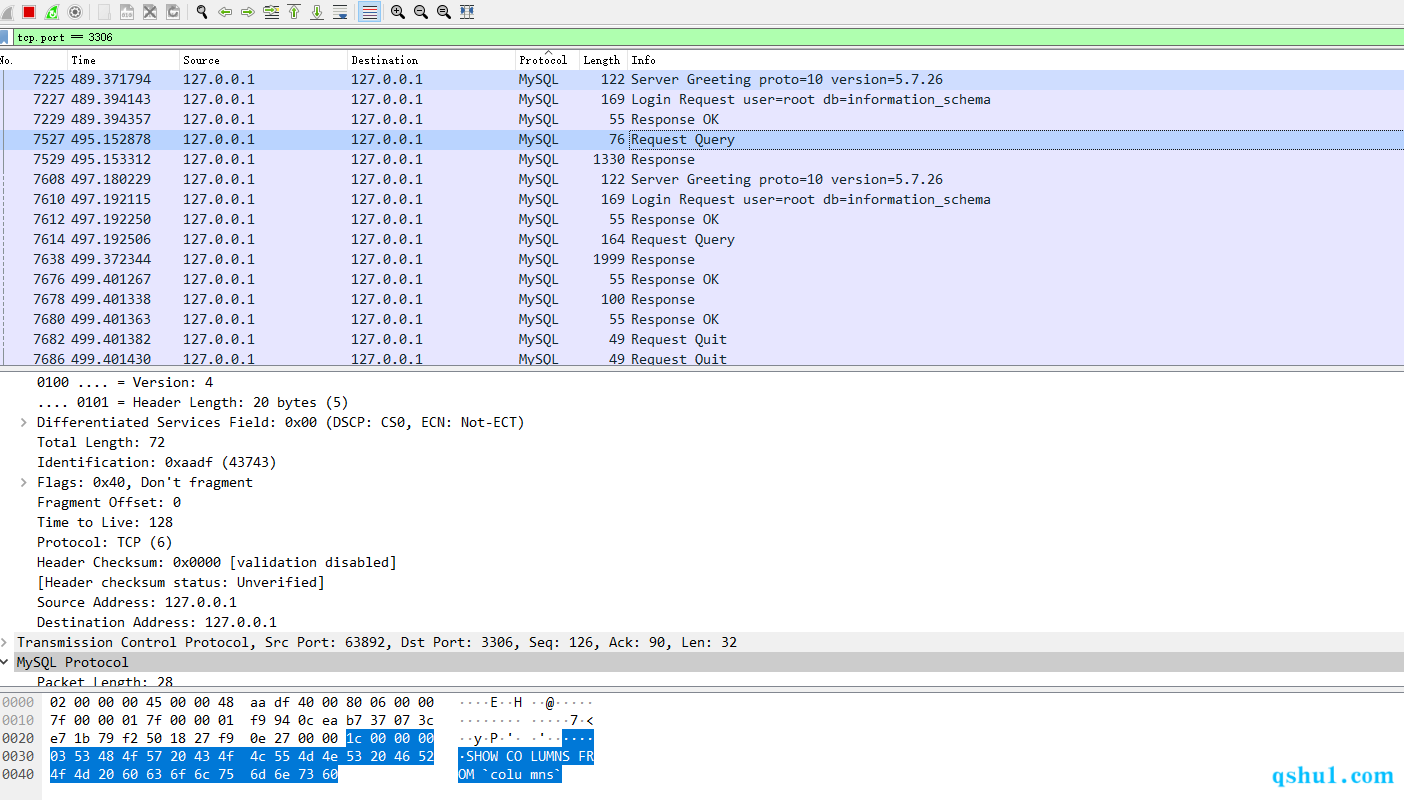Select Time to Live: 128 field
Image resolution: width=1404 pixels, height=800 pixels.
(105, 522)
